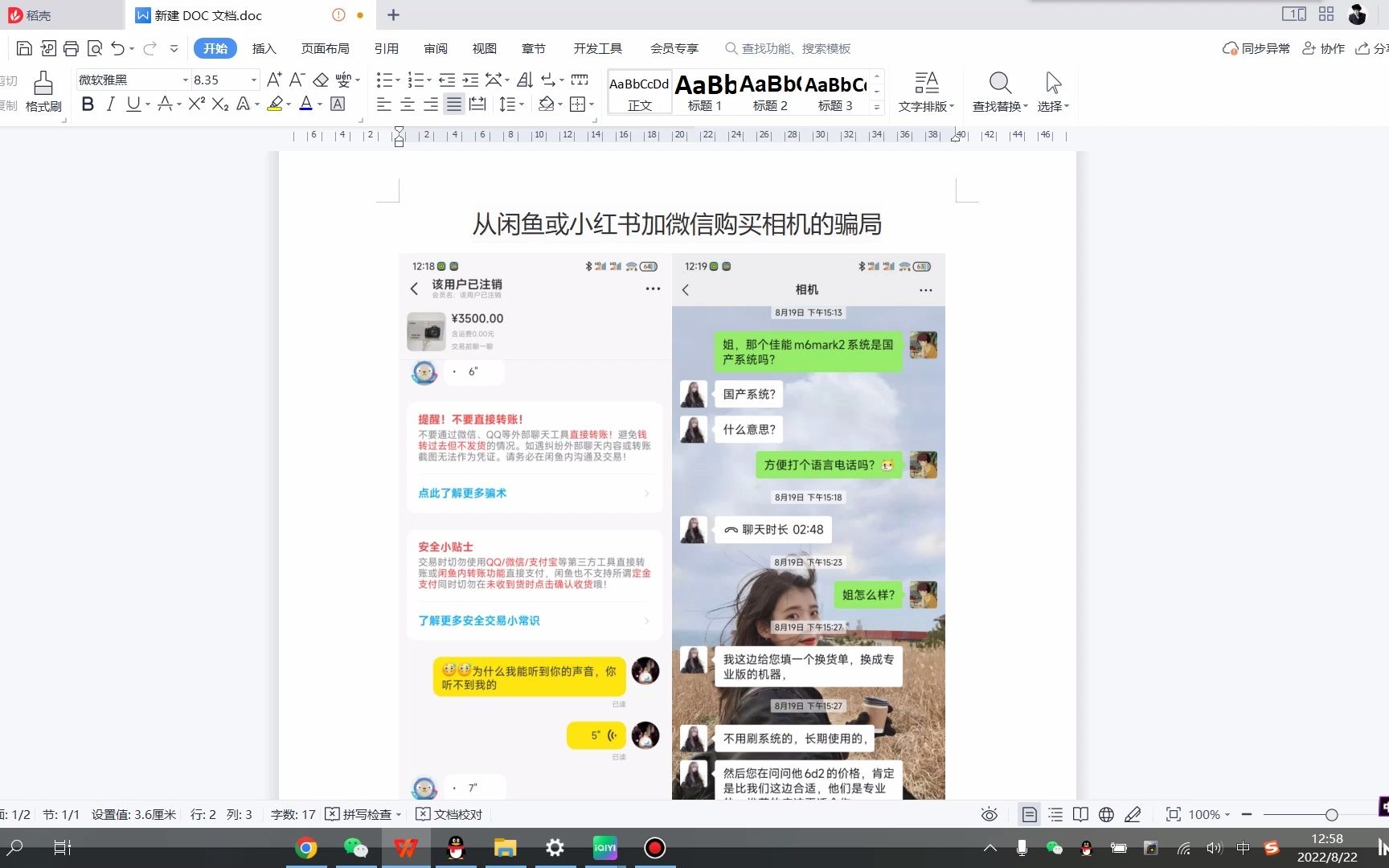The width and height of the screenshot is (1389, 868).
Task: Activate the Format Painter tool
Action: coord(43,92)
